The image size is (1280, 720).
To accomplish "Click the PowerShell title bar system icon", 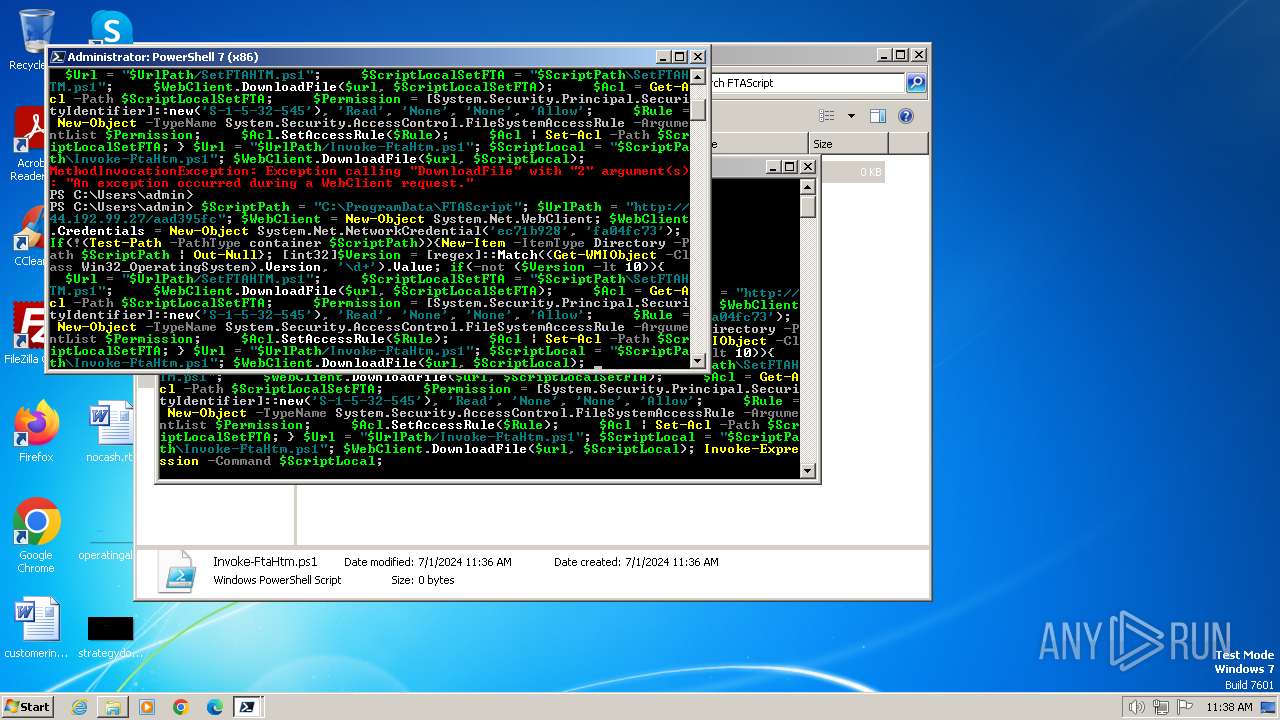I will 58,57.
